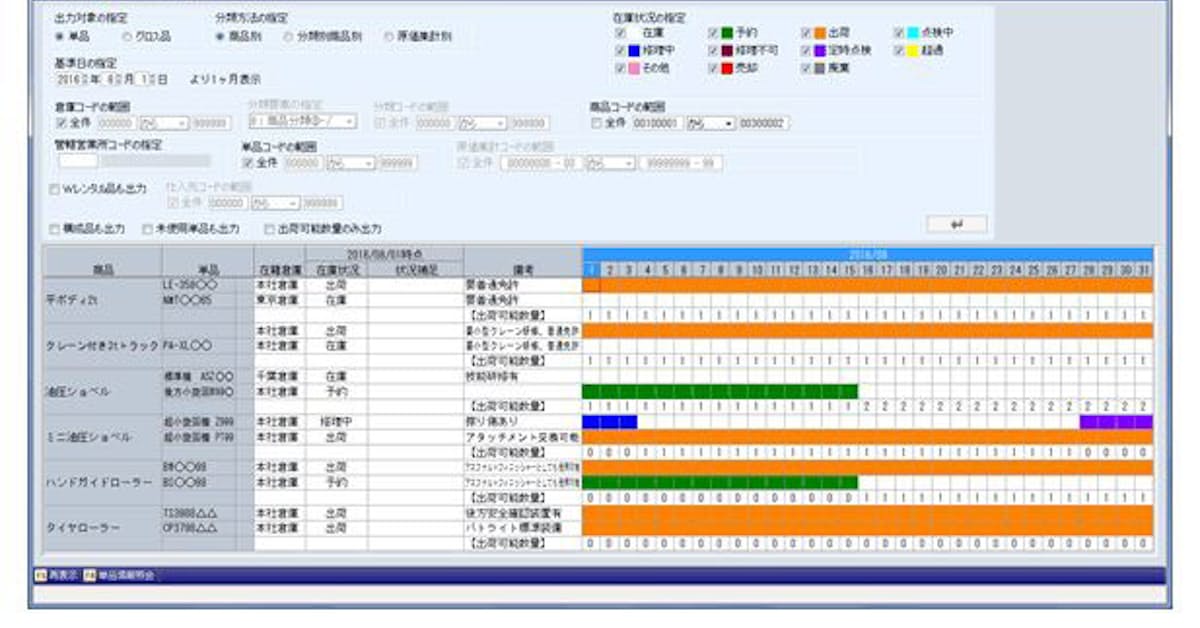Screen dimensions: 1200x628
Task: Click the red 売却 color swatch
Action: coord(726,68)
